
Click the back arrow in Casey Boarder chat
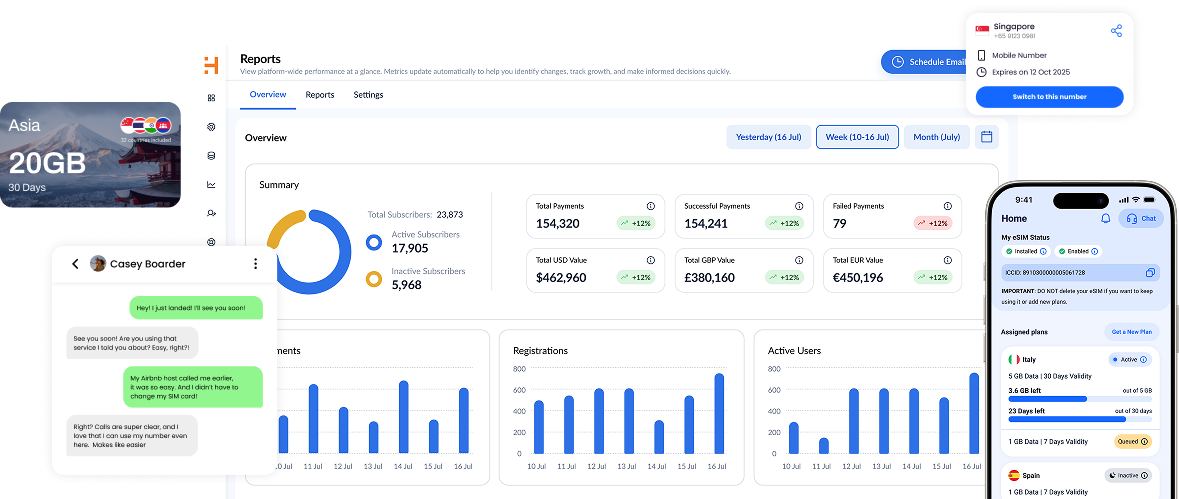coord(75,264)
